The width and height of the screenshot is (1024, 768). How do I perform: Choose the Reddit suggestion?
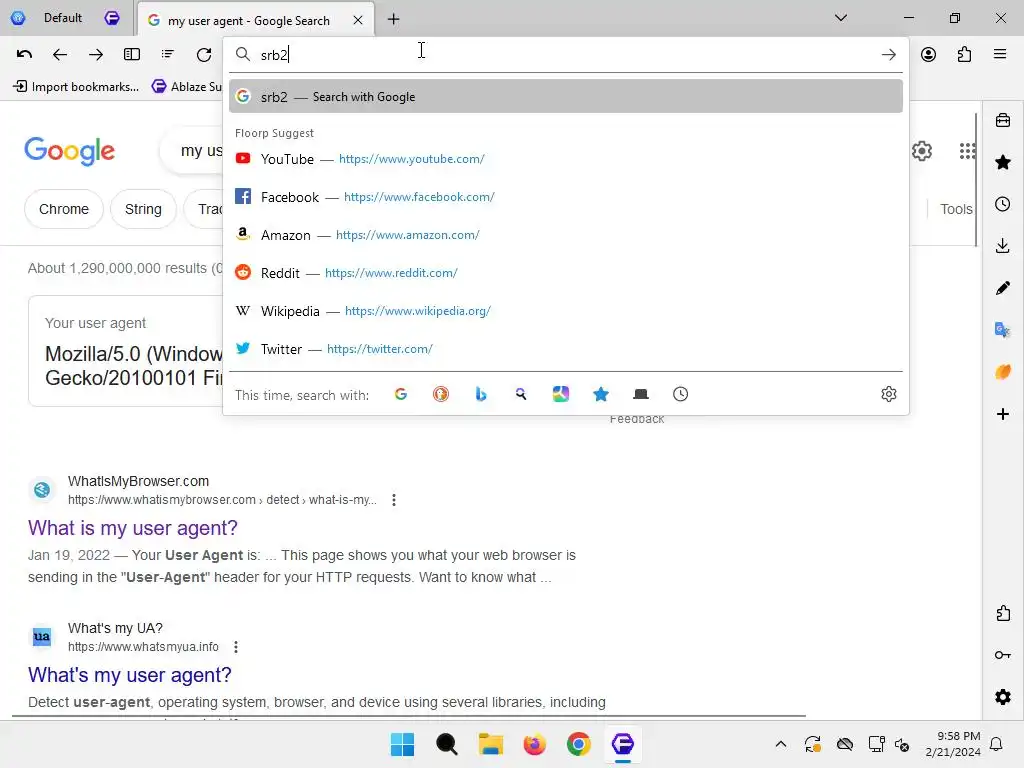tap(566, 272)
